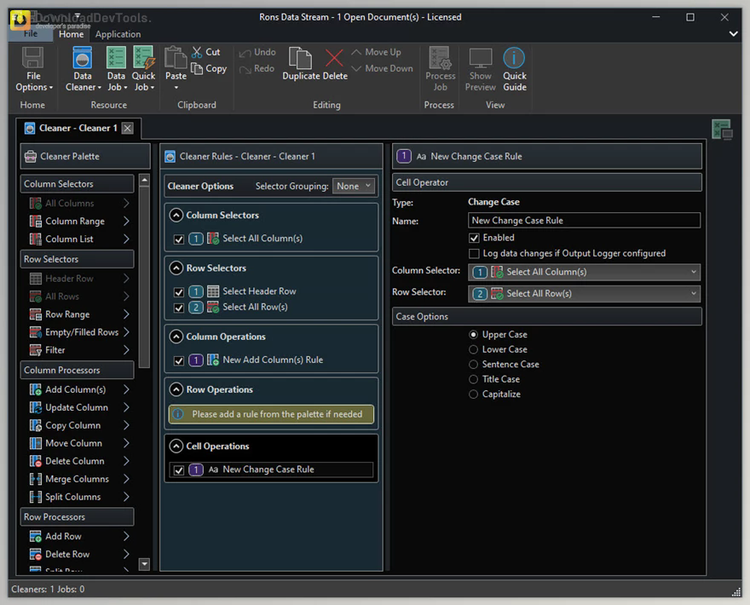Image resolution: width=750 pixels, height=605 pixels.
Task: Open the Selector Grouping dropdown
Action: point(354,186)
